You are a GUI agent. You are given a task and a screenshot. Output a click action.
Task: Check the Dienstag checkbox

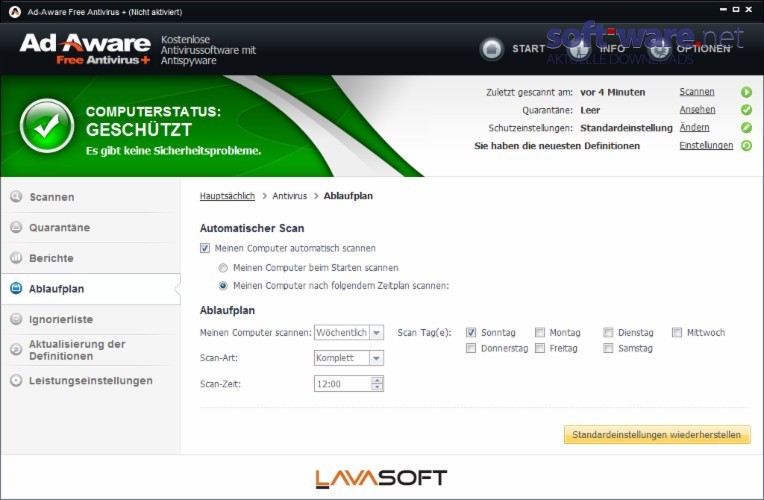click(x=608, y=332)
